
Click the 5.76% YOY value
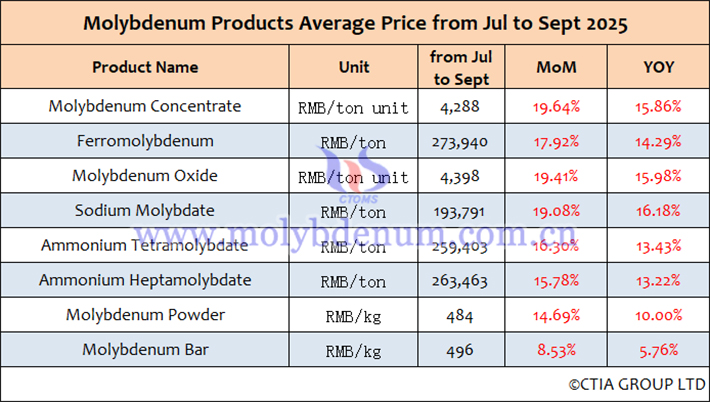tap(658, 350)
